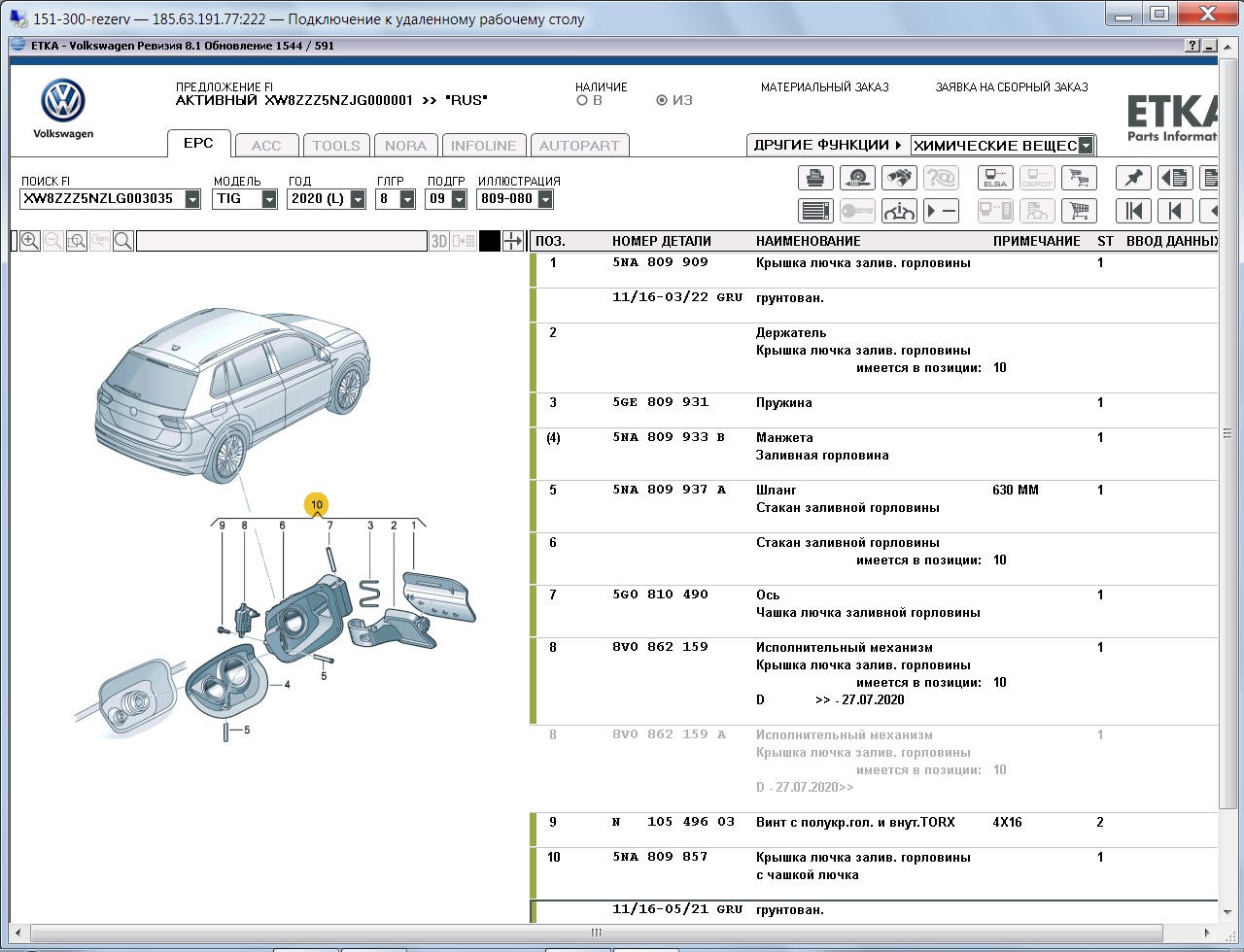Viewport: 1244px width, 952px height.
Task: Open the ПОДГР subgroup dropdown
Action: tap(457, 198)
